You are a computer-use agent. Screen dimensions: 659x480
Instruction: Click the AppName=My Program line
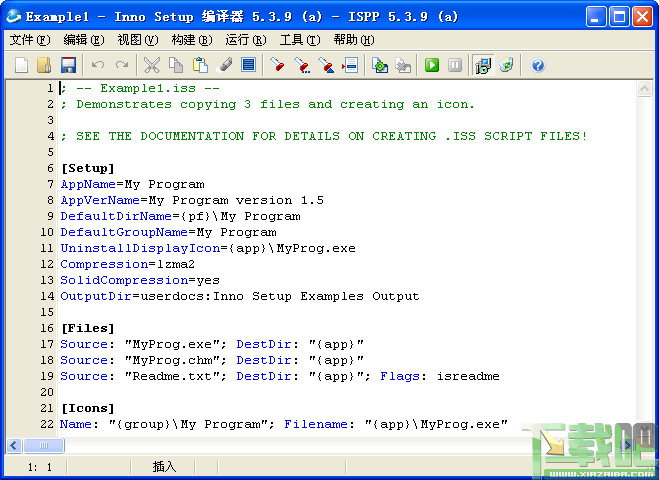pos(132,184)
